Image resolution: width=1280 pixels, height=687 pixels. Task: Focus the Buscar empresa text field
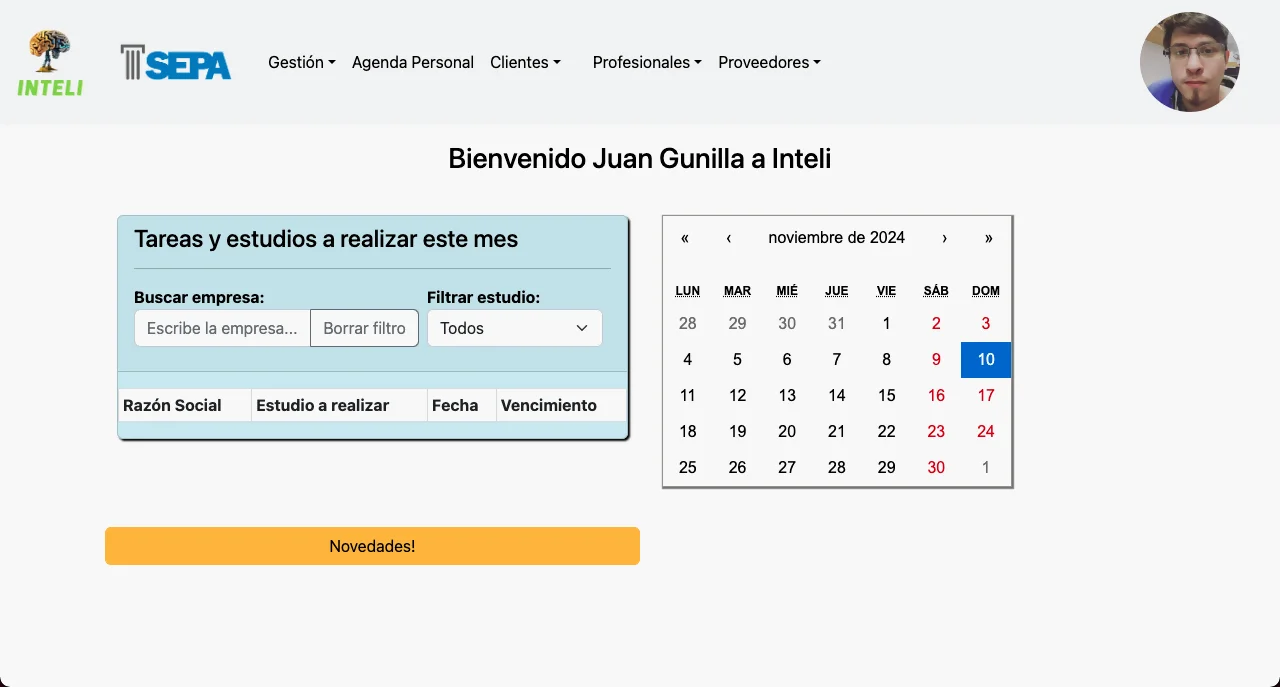click(x=222, y=328)
